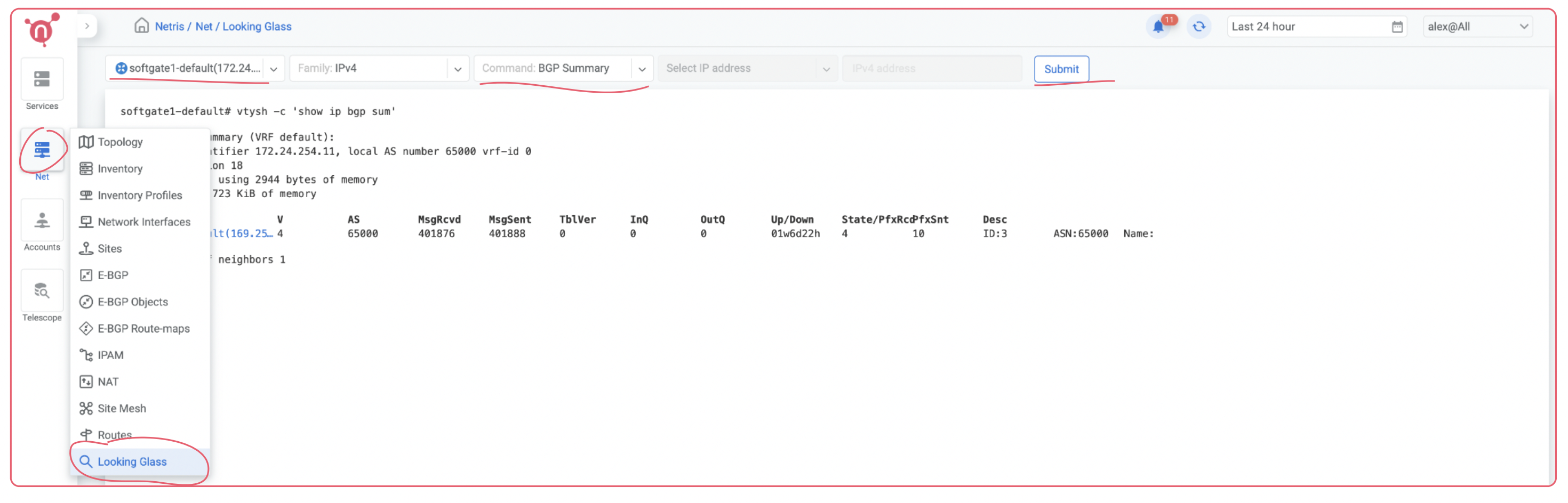Click the refresh icon next to notifications
The height and width of the screenshot is (503, 1568).
point(1198,26)
